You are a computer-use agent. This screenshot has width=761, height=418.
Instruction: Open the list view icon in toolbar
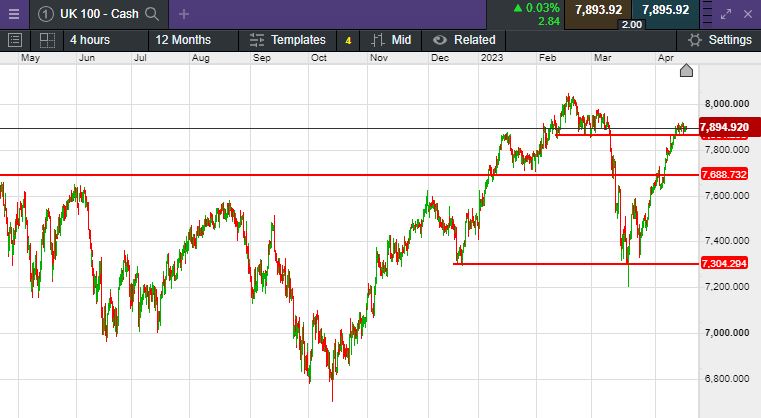[15, 40]
